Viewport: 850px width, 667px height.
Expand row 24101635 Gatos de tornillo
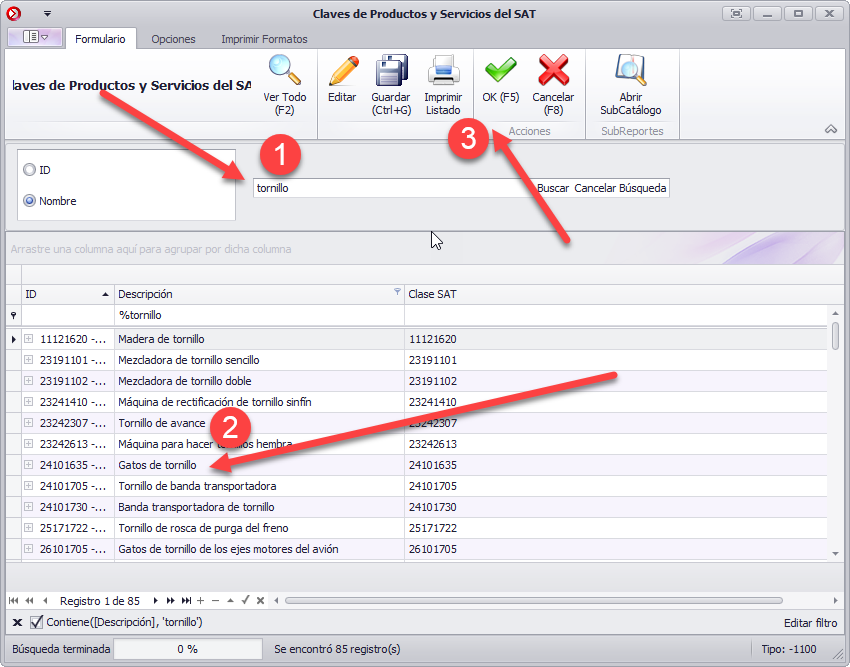(x=29, y=465)
